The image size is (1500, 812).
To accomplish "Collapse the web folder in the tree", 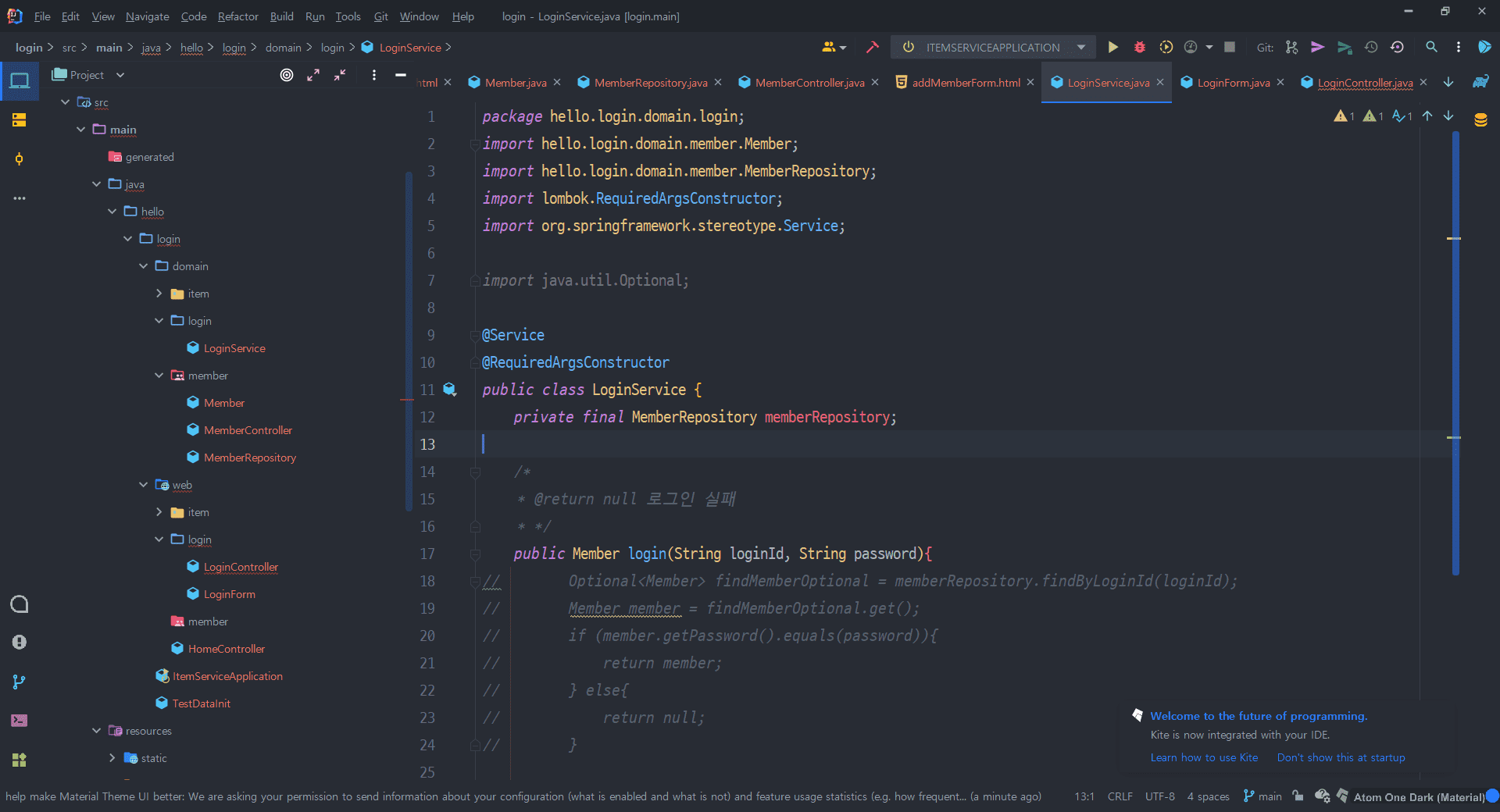I will click(x=144, y=485).
